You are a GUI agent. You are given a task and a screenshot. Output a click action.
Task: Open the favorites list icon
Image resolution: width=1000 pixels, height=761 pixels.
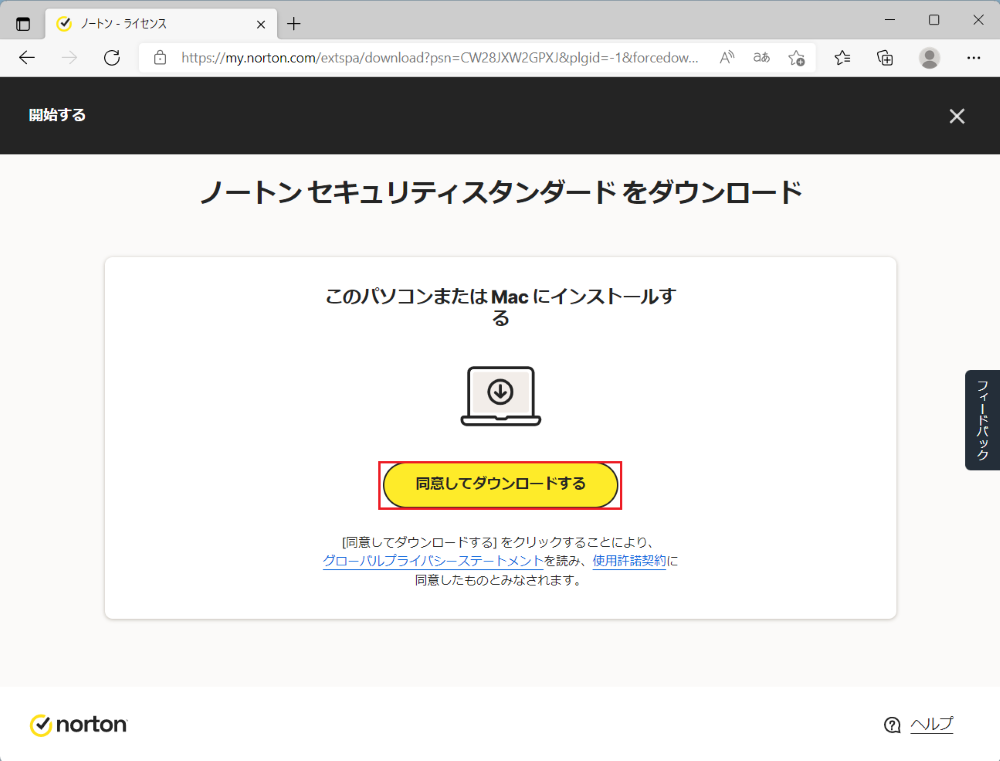(x=842, y=58)
